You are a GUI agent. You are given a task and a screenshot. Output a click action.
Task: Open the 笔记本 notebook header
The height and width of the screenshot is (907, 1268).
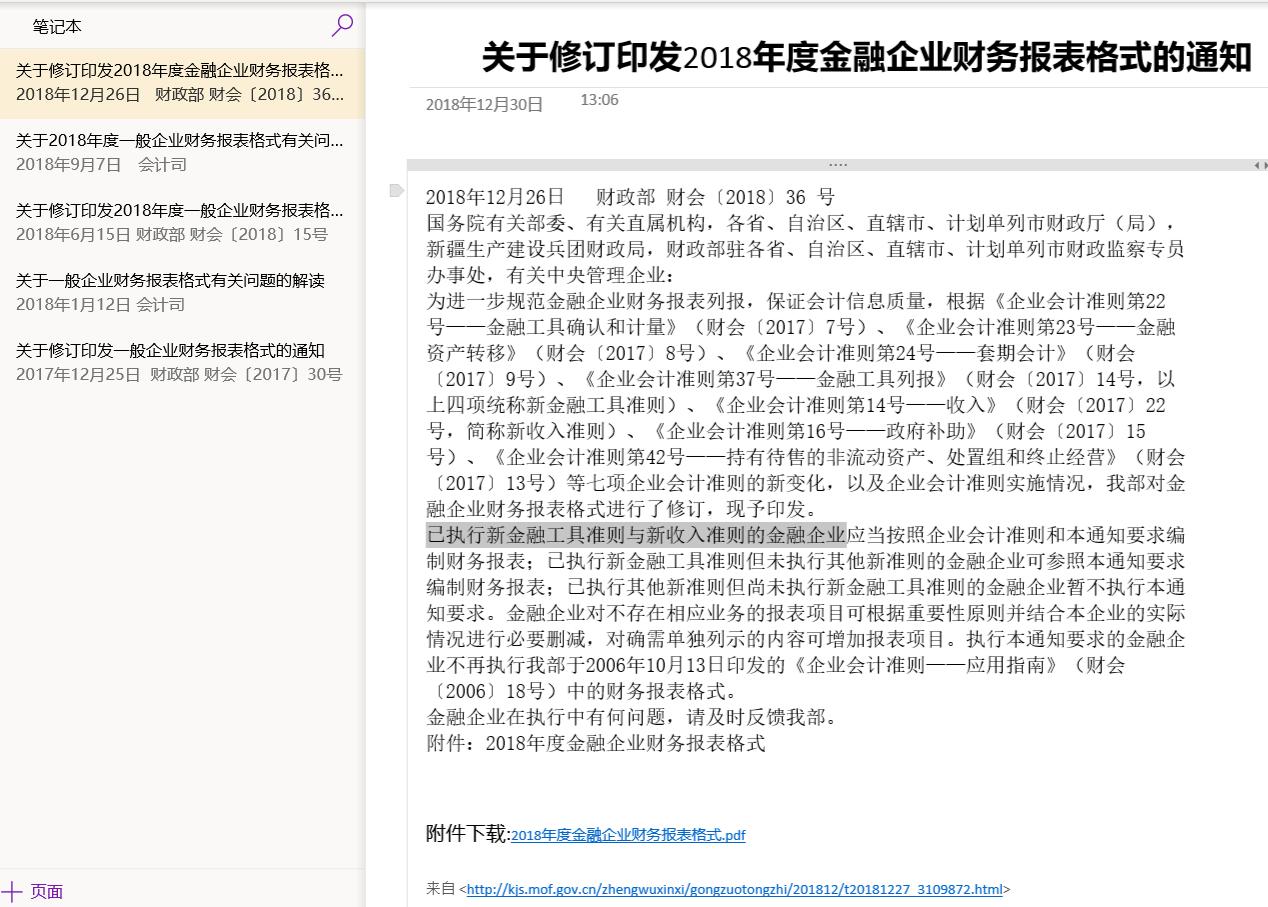57,27
